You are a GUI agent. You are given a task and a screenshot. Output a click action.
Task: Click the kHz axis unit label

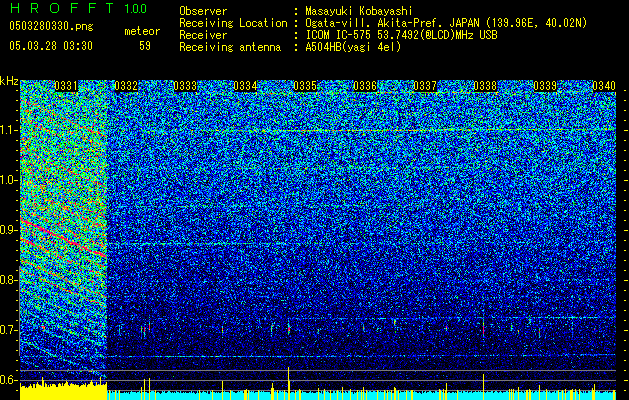click(9, 81)
